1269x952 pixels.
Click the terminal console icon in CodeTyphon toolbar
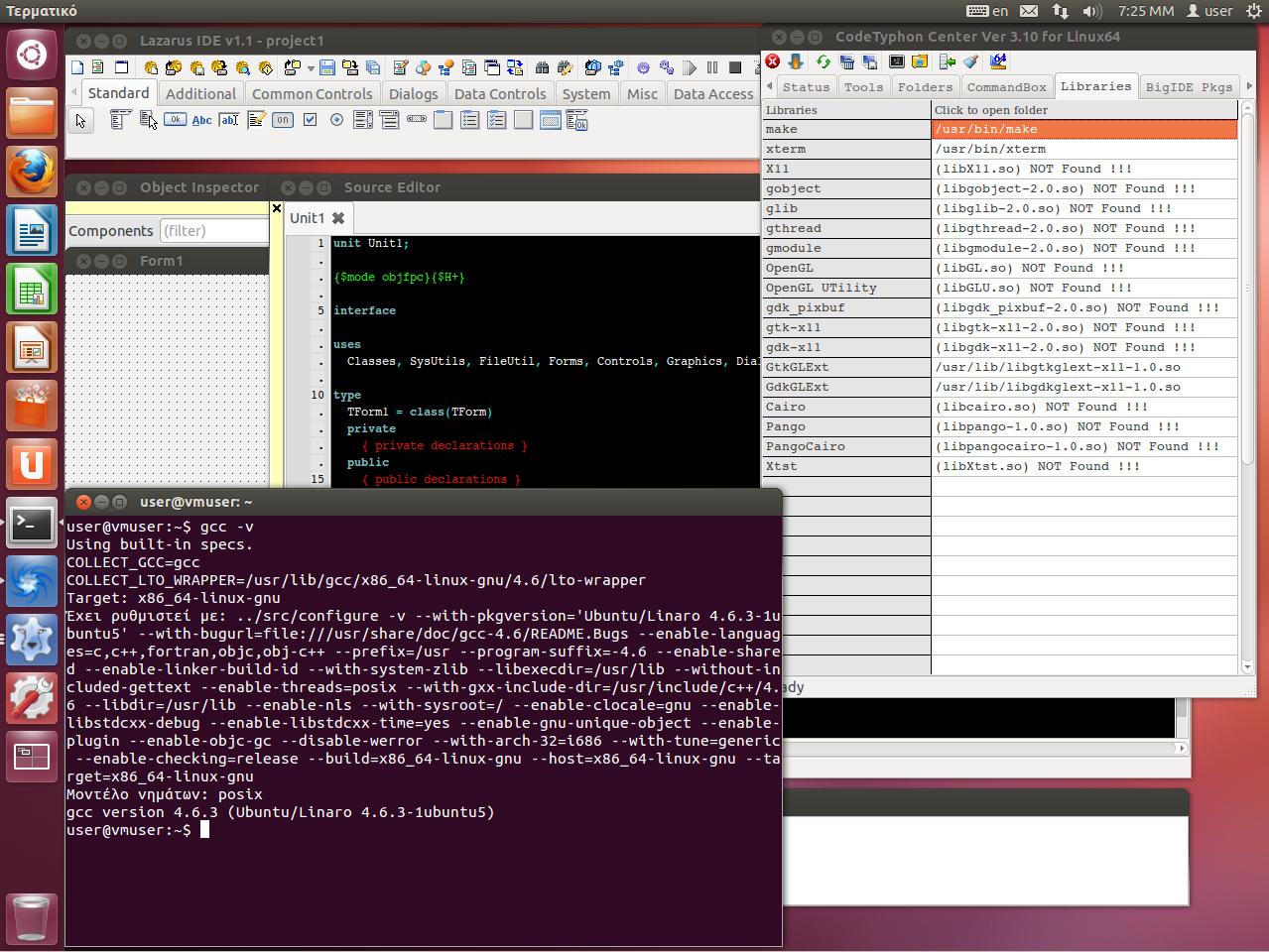pyautogui.click(x=897, y=61)
